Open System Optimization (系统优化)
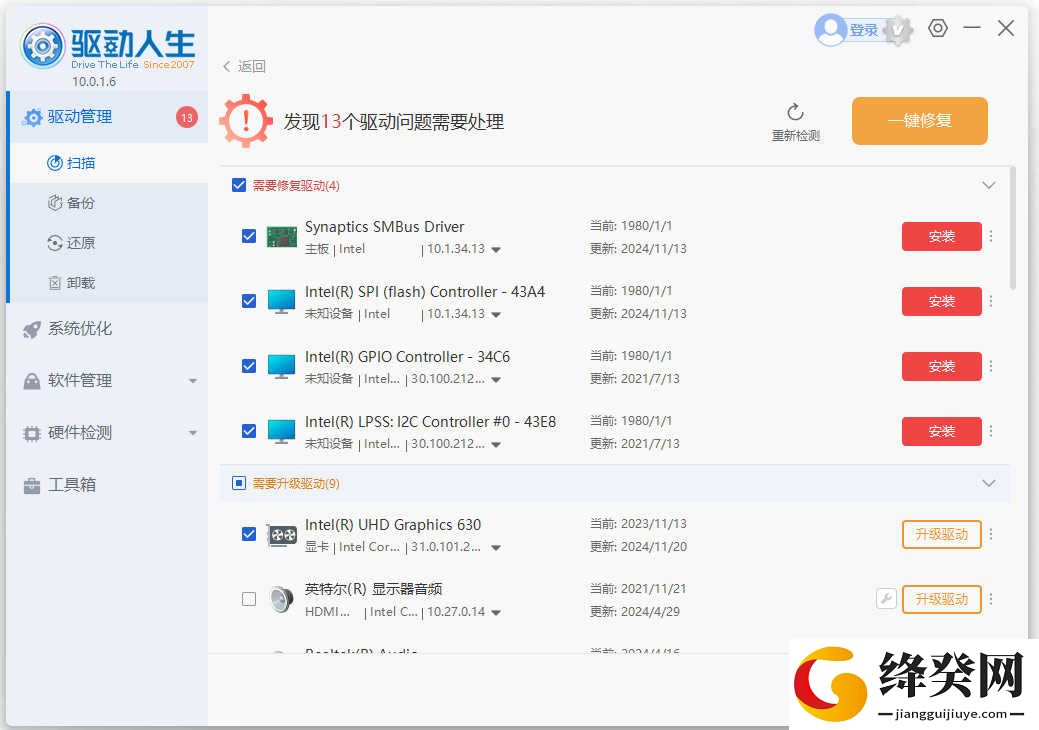Image resolution: width=1039 pixels, height=730 pixels. point(67,329)
